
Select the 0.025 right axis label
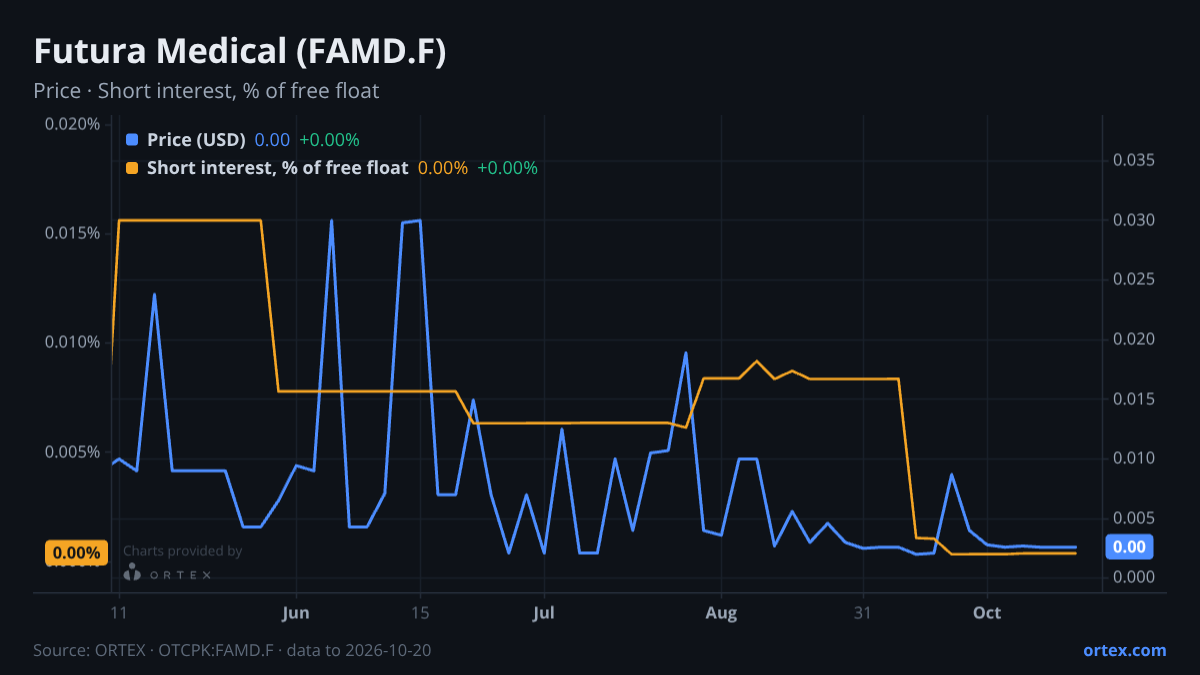coord(1134,279)
